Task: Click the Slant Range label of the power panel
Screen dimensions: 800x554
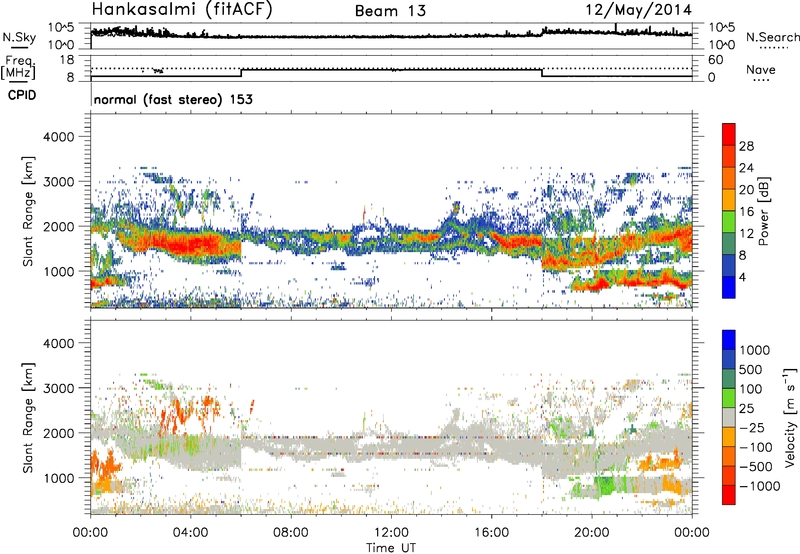Action: [x=28, y=211]
